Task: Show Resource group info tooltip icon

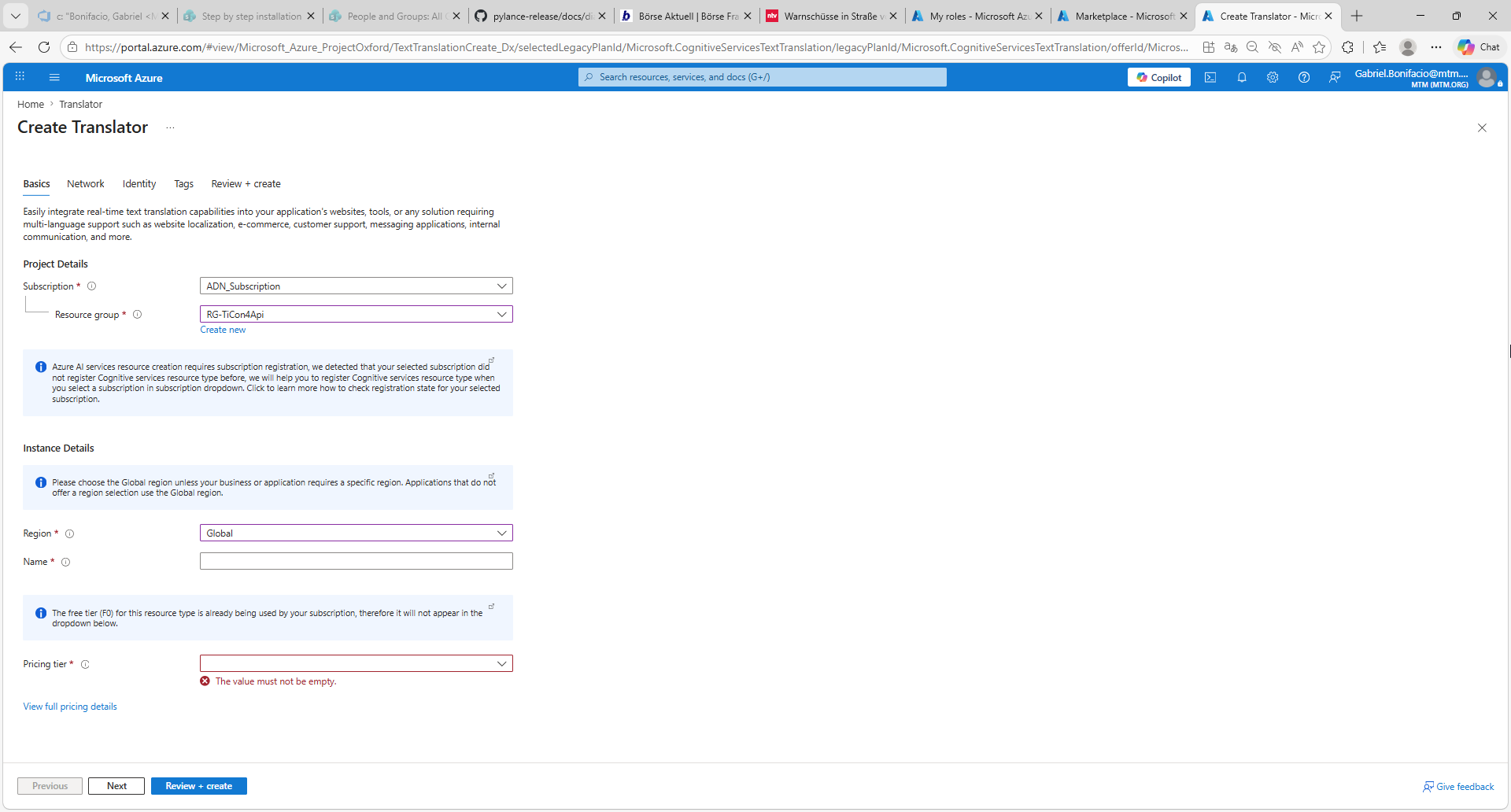Action: pyautogui.click(x=137, y=315)
